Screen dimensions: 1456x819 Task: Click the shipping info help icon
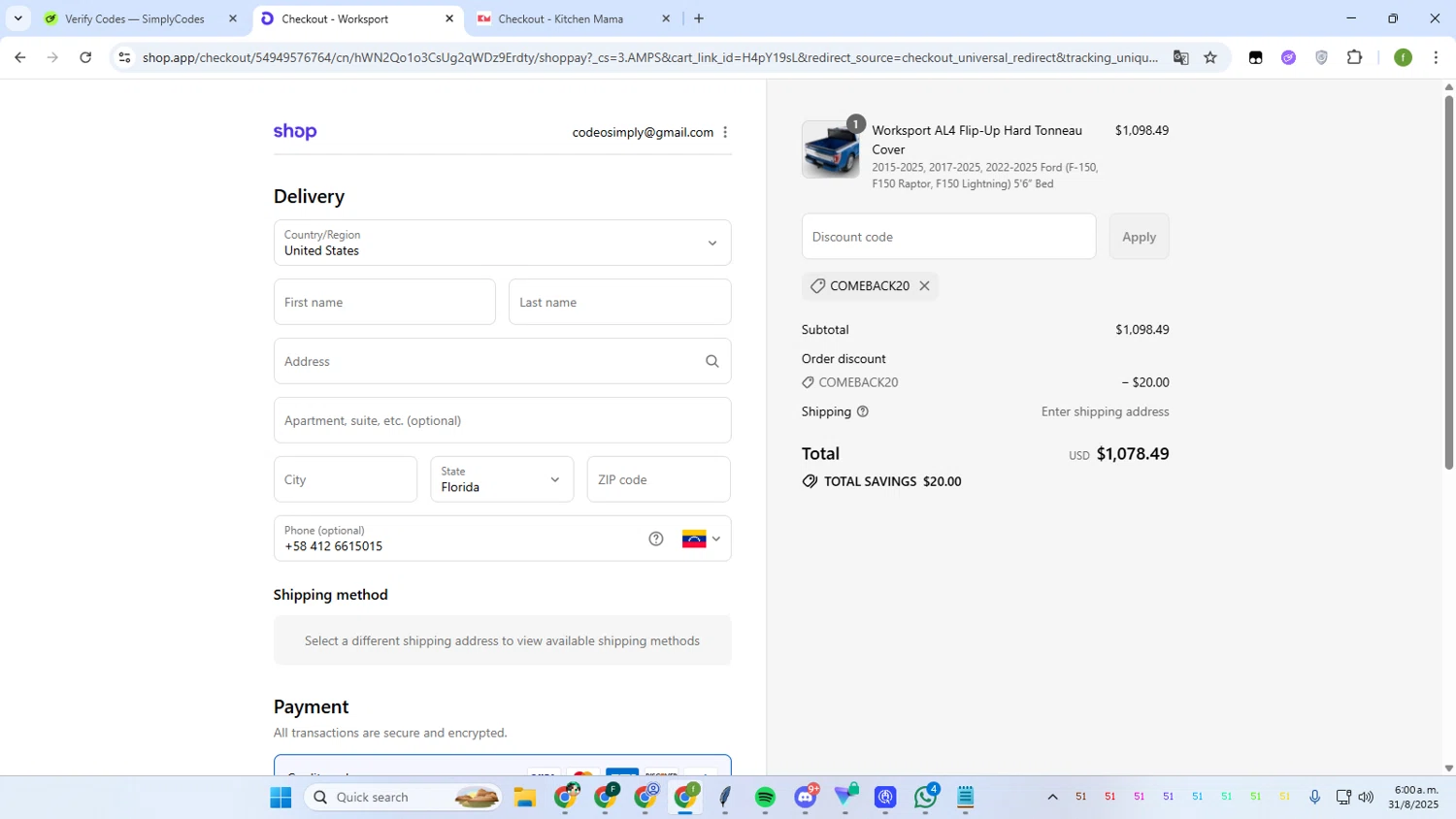pos(862,411)
